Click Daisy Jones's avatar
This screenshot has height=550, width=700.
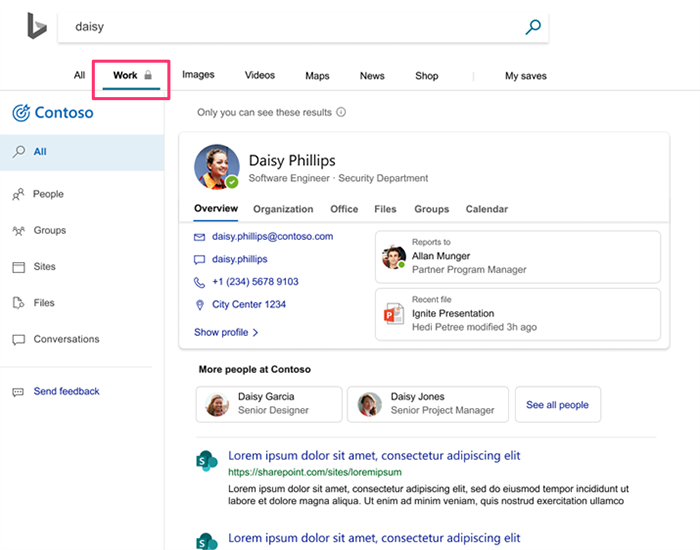[x=370, y=404]
